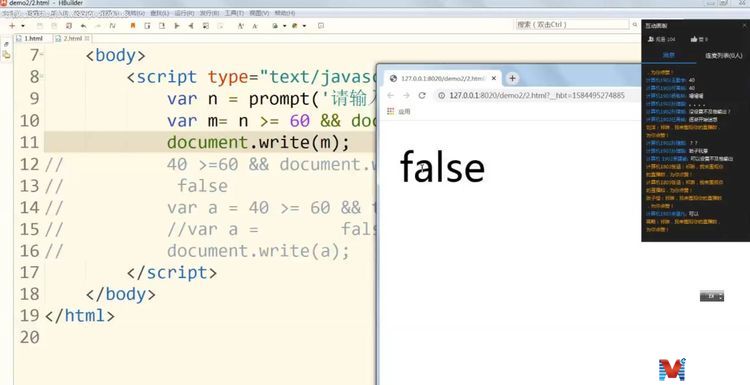Screen dimensions: 750x385
Task: Expand the dropdown arrow next to the New plus icon
Action: pos(23,26)
